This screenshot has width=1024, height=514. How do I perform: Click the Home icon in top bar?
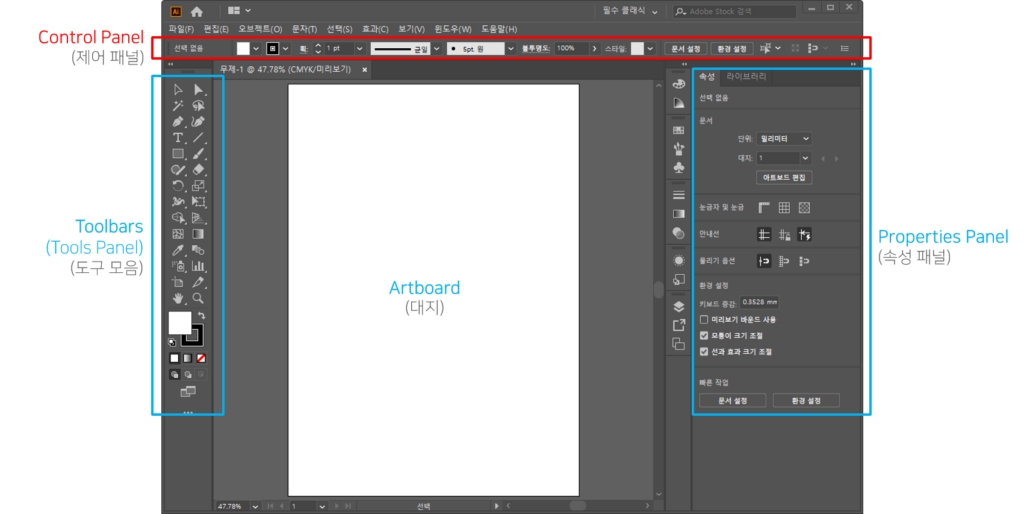click(x=197, y=11)
